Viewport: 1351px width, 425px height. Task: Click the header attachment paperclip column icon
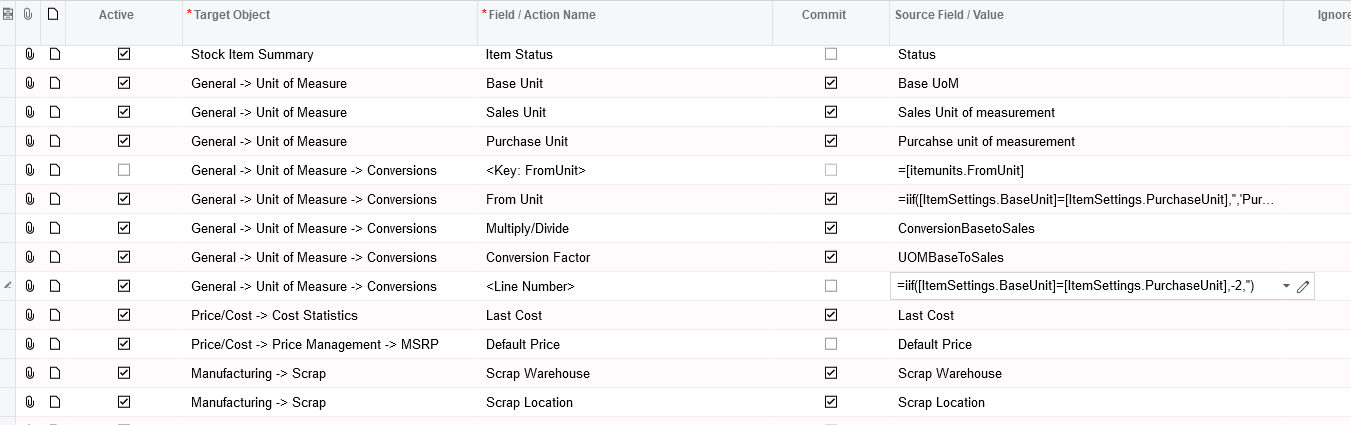coord(28,15)
